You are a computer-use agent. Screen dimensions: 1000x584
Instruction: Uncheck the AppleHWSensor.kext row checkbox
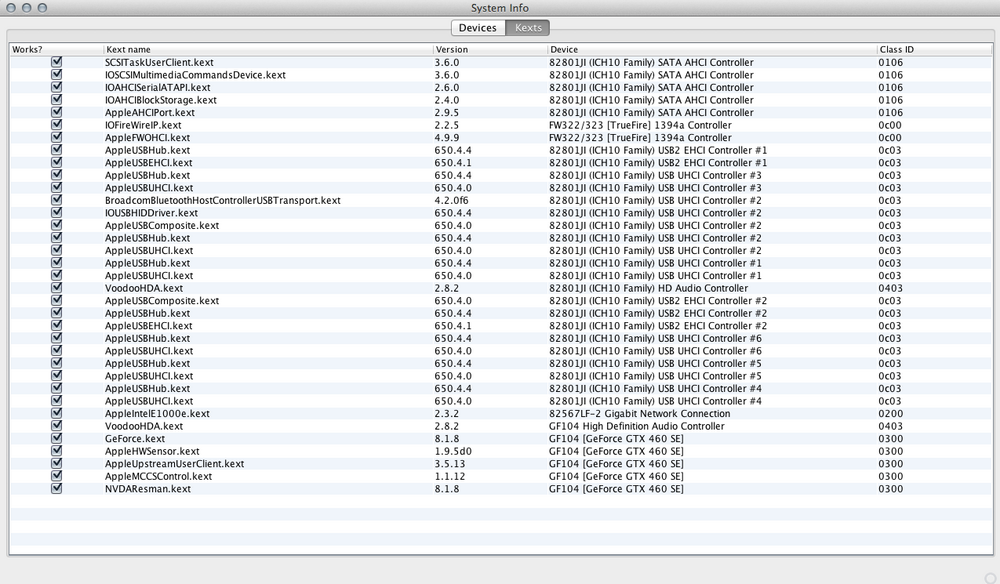click(57, 451)
